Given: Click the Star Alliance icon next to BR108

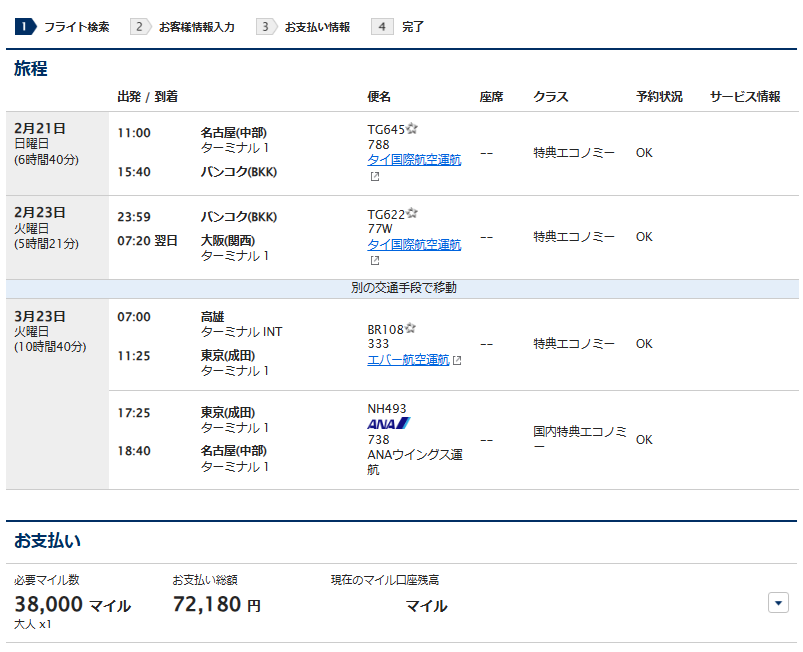Looking at the screenshot, I should point(410,328).
